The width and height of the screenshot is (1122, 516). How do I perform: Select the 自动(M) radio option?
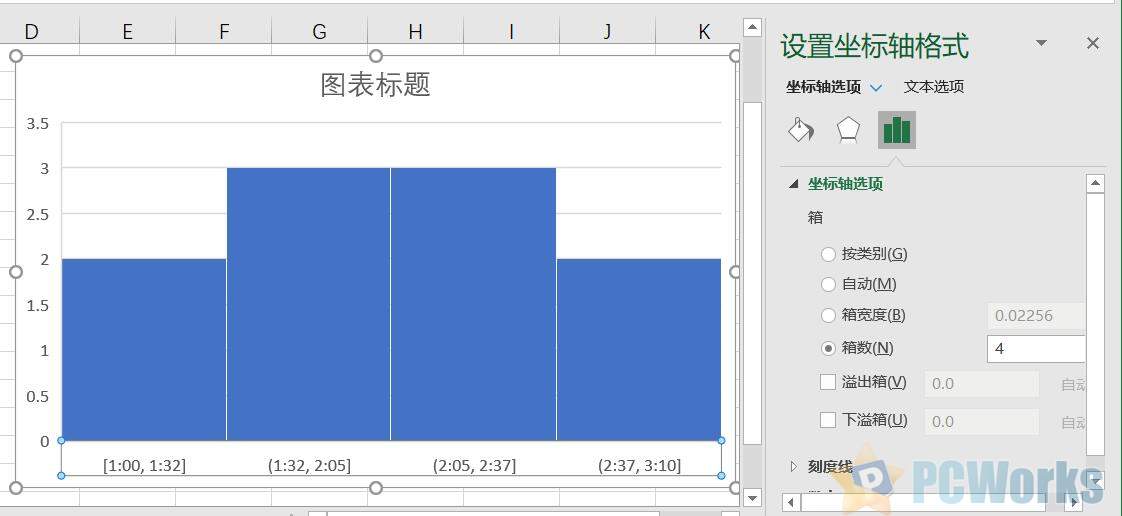(x=828, y=284)
